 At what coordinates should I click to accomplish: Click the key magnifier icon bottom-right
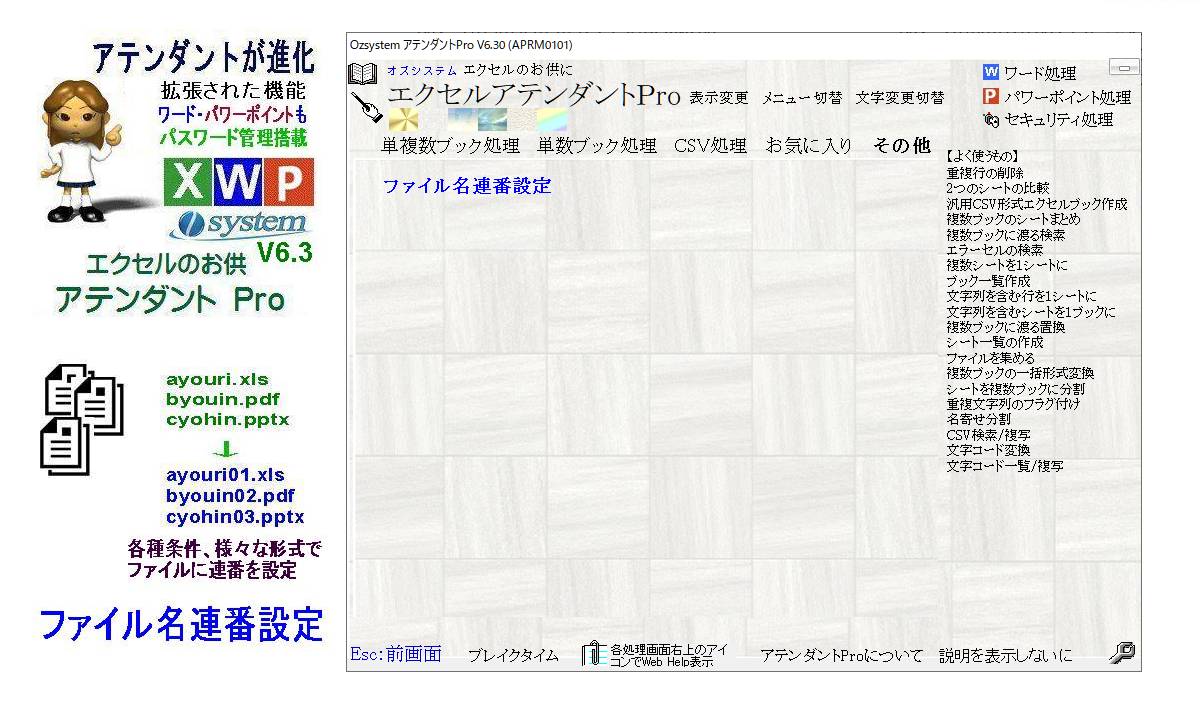pyautogui.click(x=1122, y=653)
